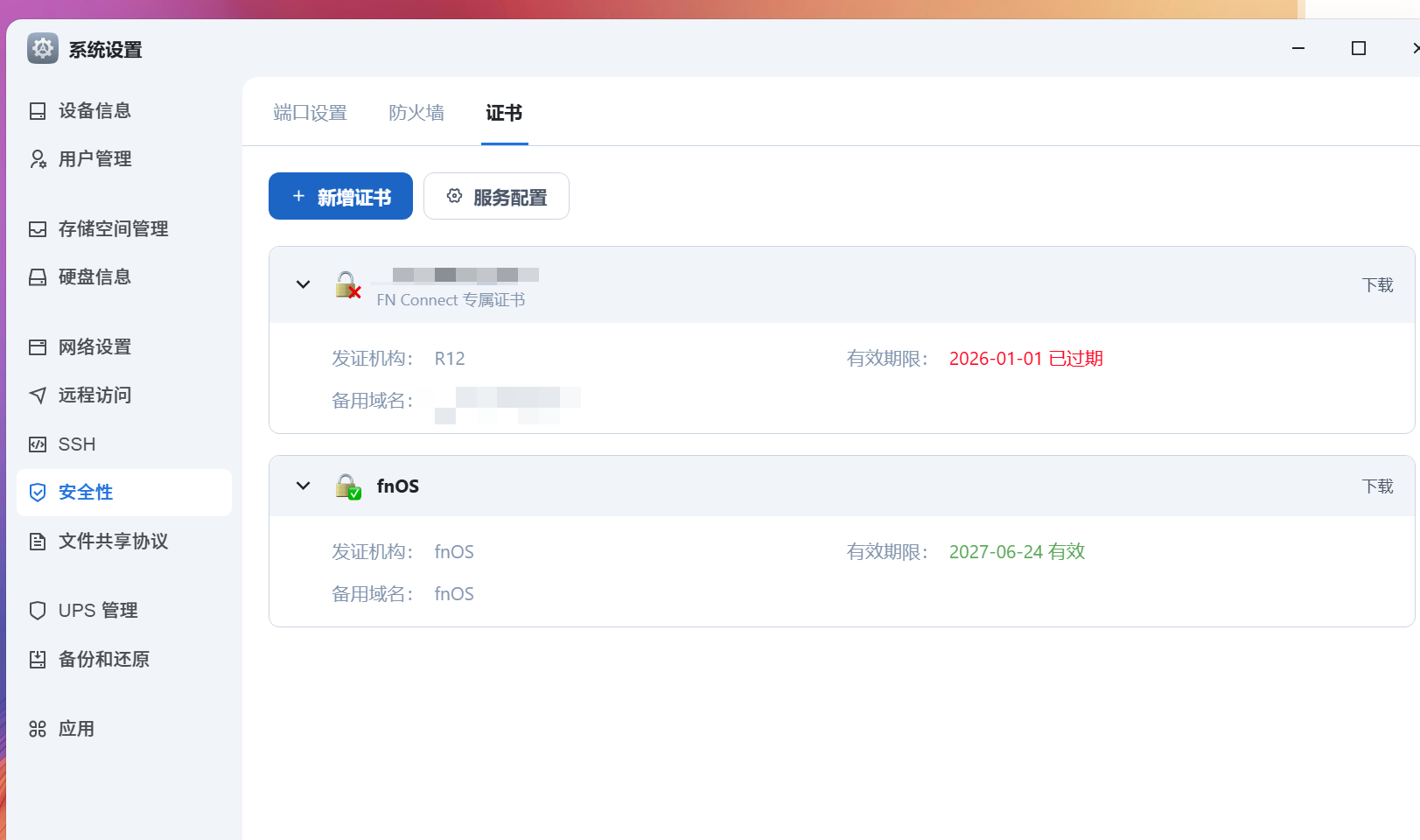This screenshot has height=840, width=1420.
Task: Download the fnOS certificate
Action: click(x=1377, y=486)
